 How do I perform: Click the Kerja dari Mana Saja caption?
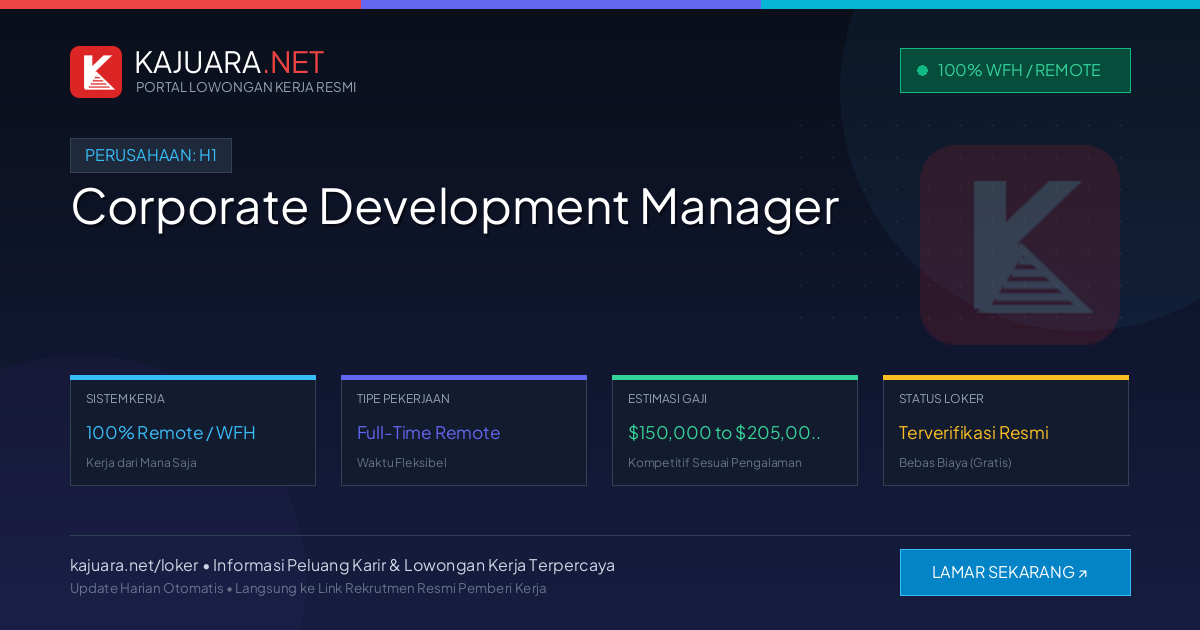[141, 463]
